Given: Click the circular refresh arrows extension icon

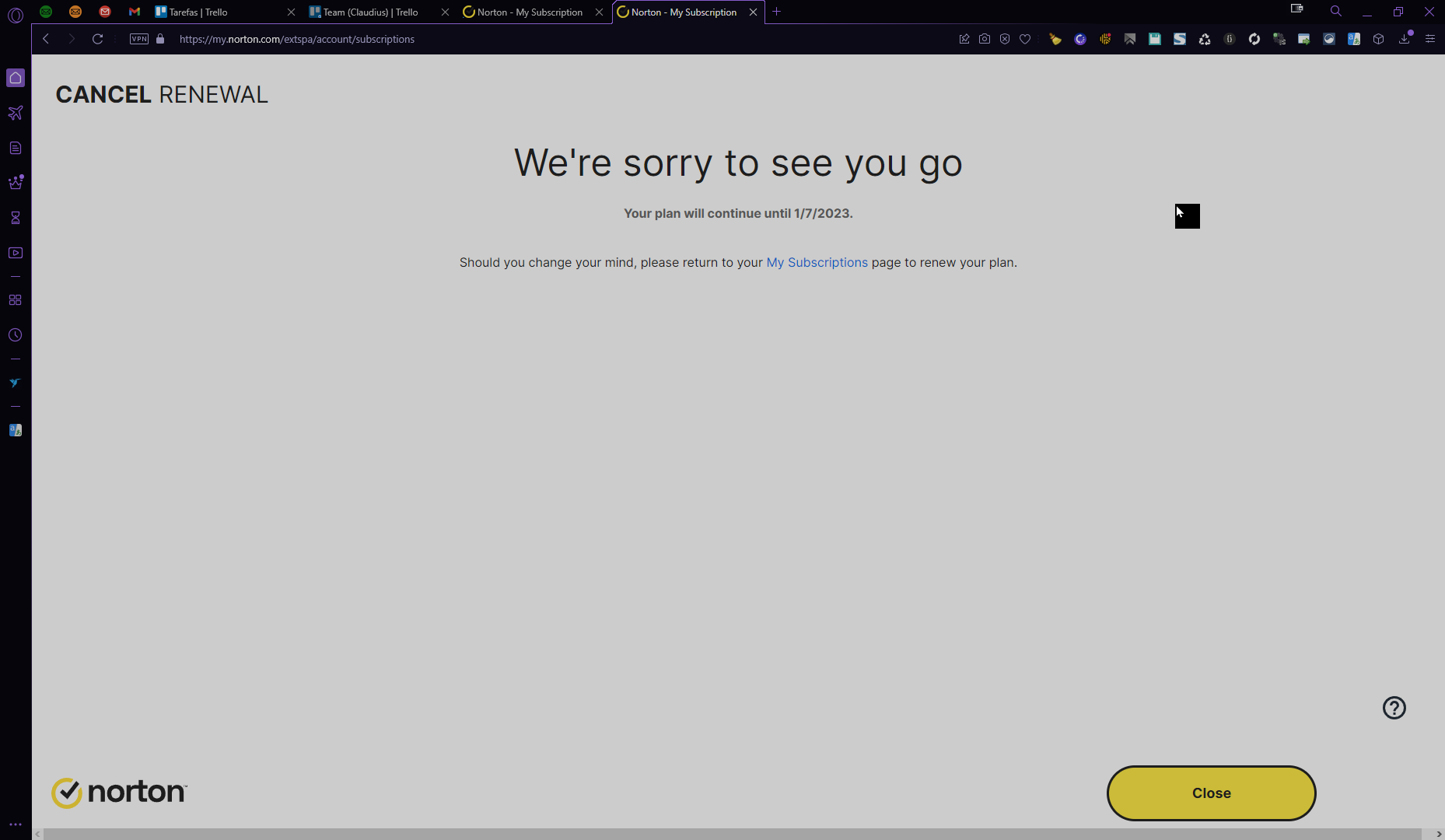Looking at the screenshot, I should pos(1254,39).
